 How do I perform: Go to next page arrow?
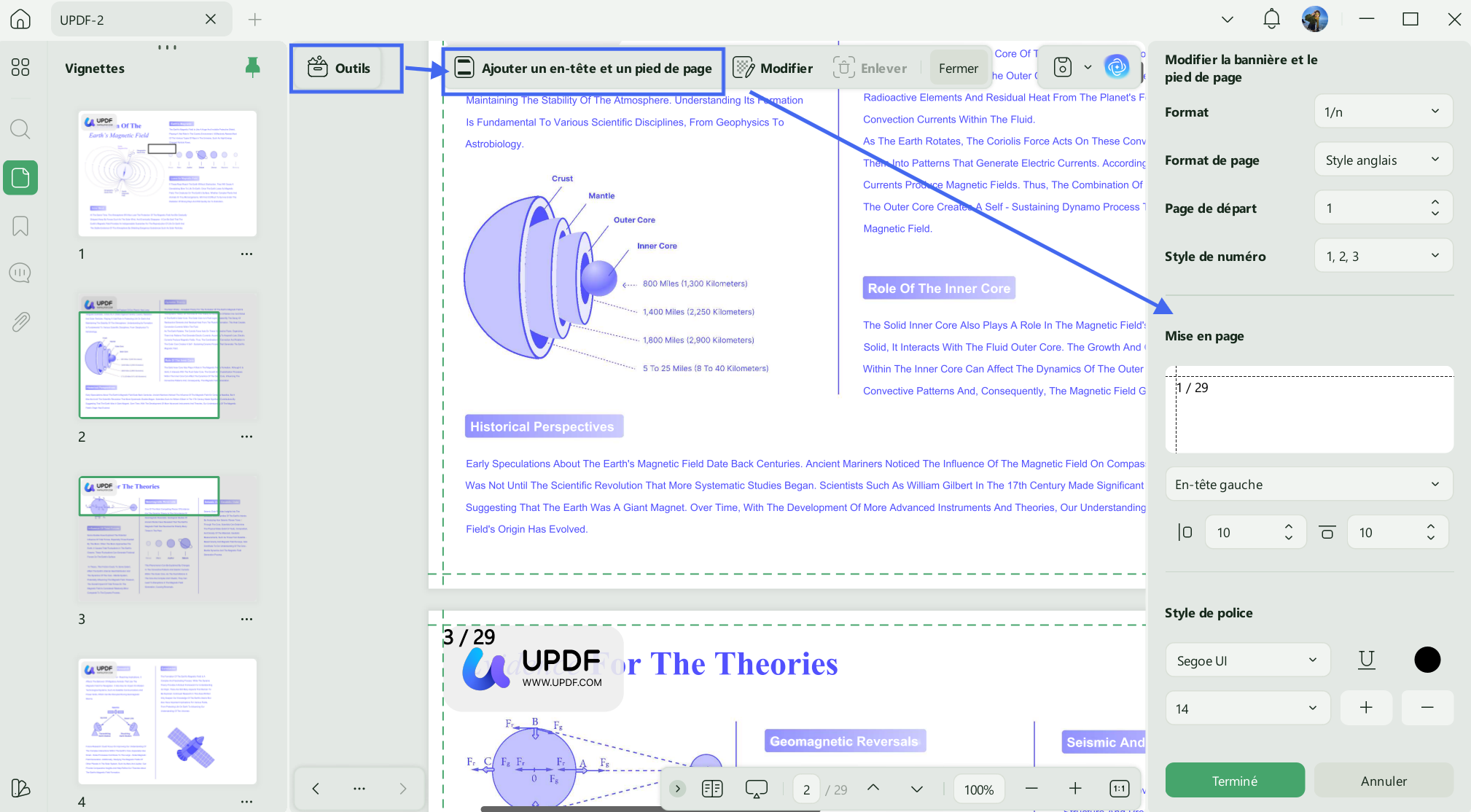point(916,789)
